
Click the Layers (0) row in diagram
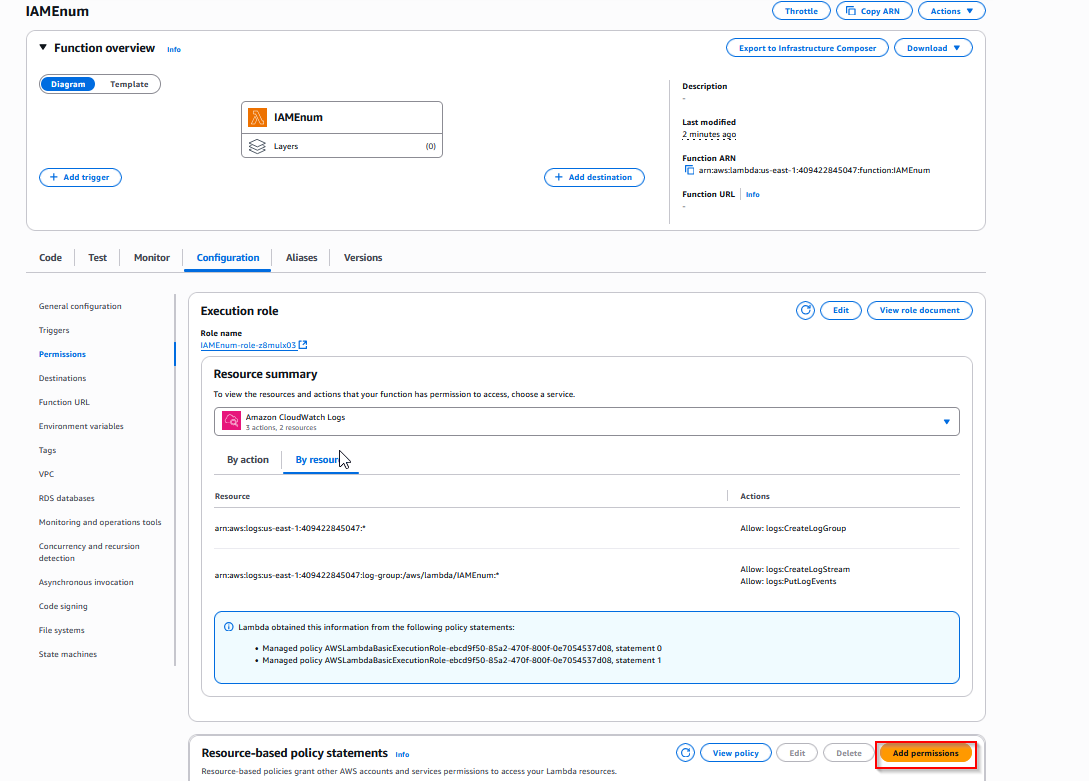coord(342,146)
